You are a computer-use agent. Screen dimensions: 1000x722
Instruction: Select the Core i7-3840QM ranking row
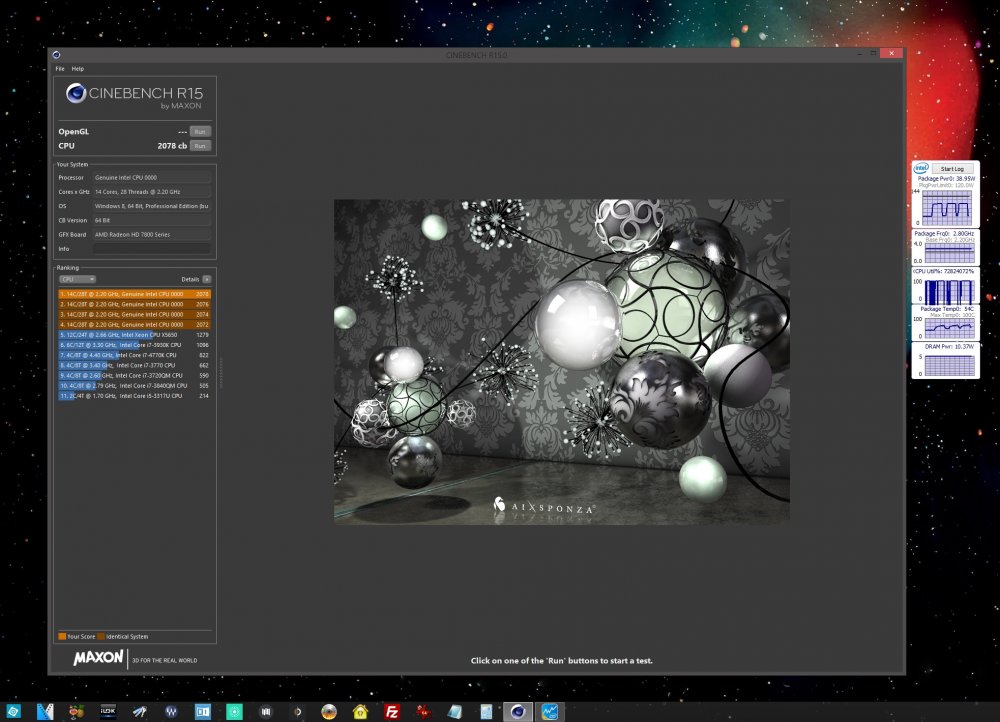coord(135,386)
